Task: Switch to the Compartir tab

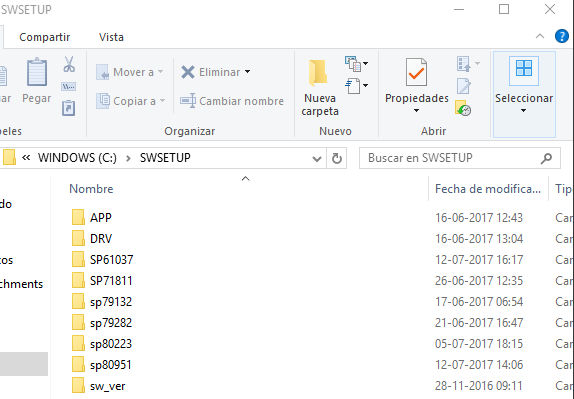Action: click(x=45, y=37)
